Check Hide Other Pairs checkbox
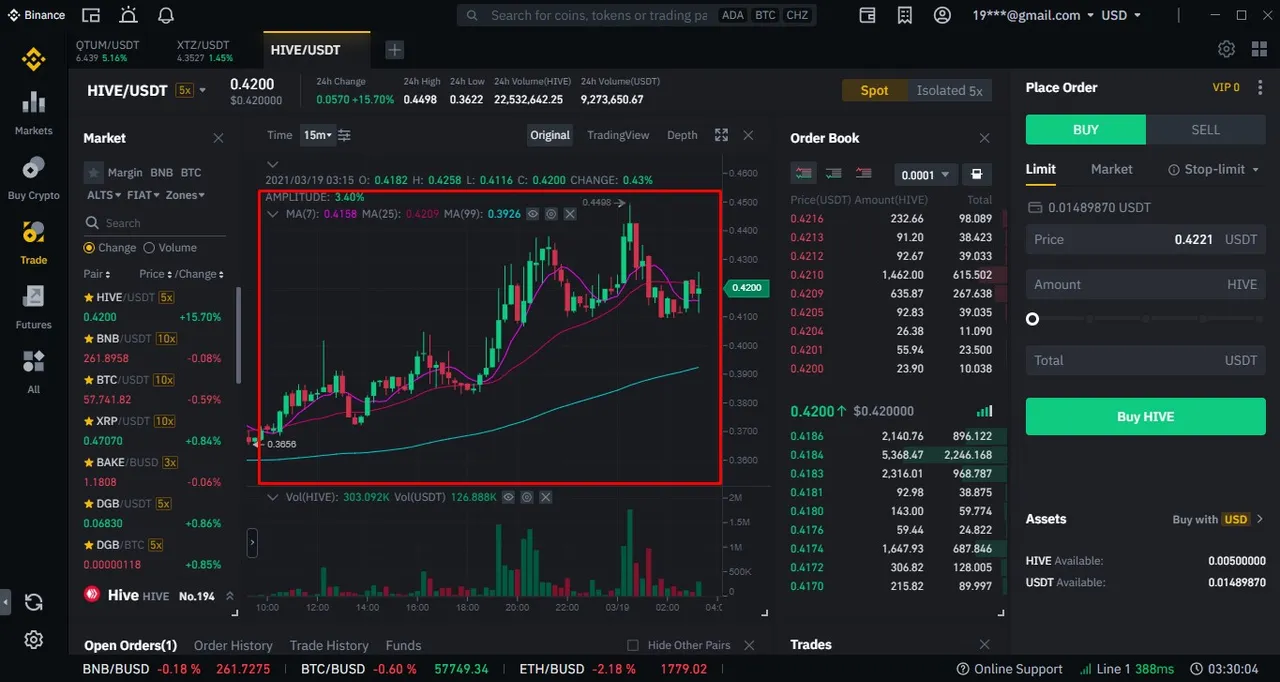The height and width of the screenshot is (682, 1280). [x=632, y=645]
